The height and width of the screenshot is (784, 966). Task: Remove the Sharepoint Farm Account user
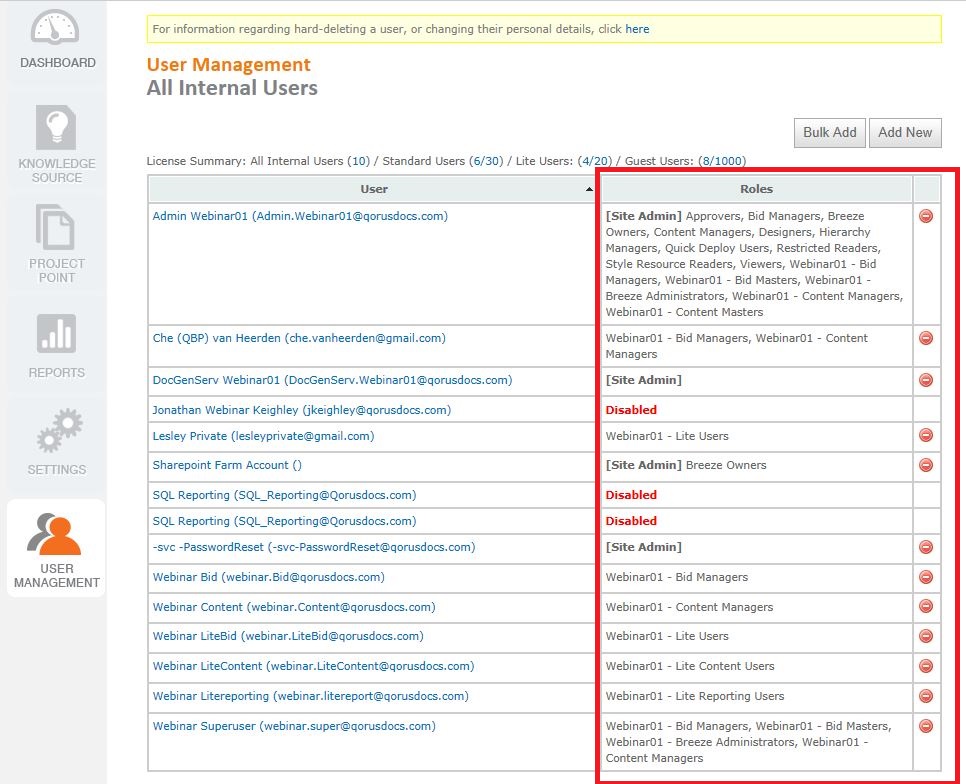[926, 465]
